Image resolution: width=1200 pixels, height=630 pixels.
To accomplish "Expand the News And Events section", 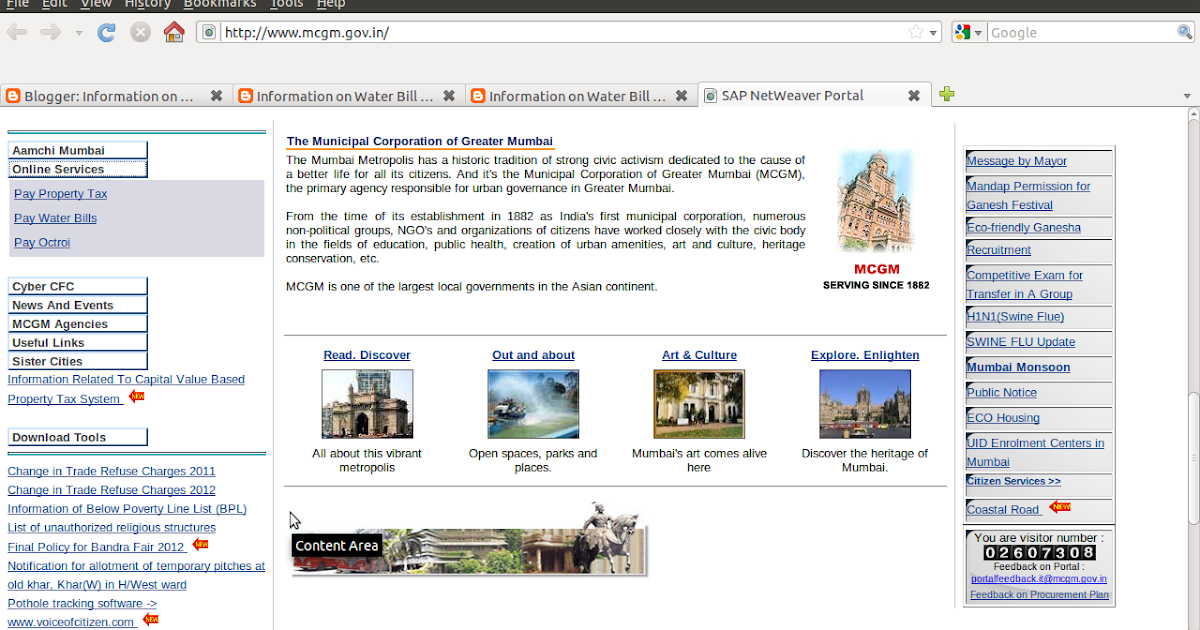I will pos(78,305).
